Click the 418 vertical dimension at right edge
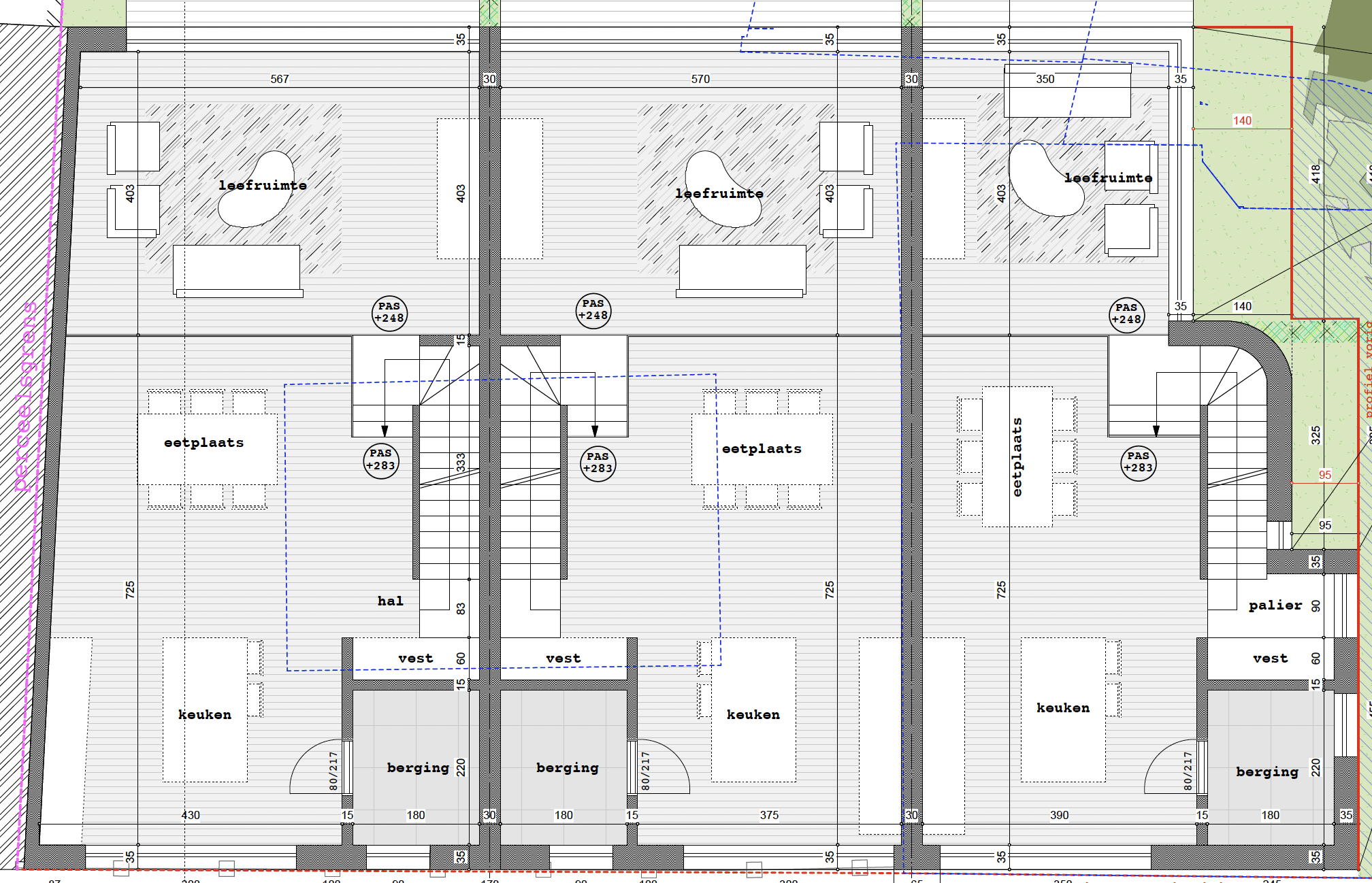This screenshot has width=1372, height=883. [1316, 174]
